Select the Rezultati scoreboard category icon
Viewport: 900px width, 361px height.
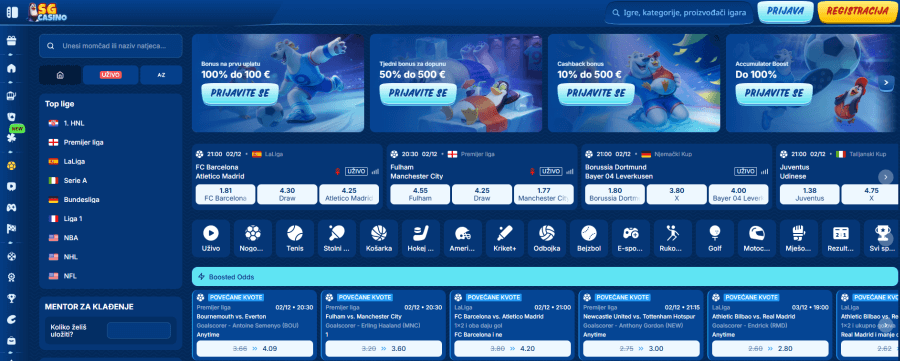pos(841,238)
